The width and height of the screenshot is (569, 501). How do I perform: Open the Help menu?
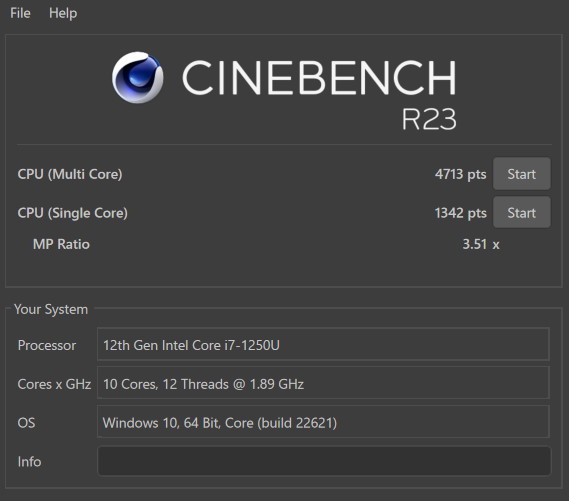pyautogui.click(x=63, y=13)
